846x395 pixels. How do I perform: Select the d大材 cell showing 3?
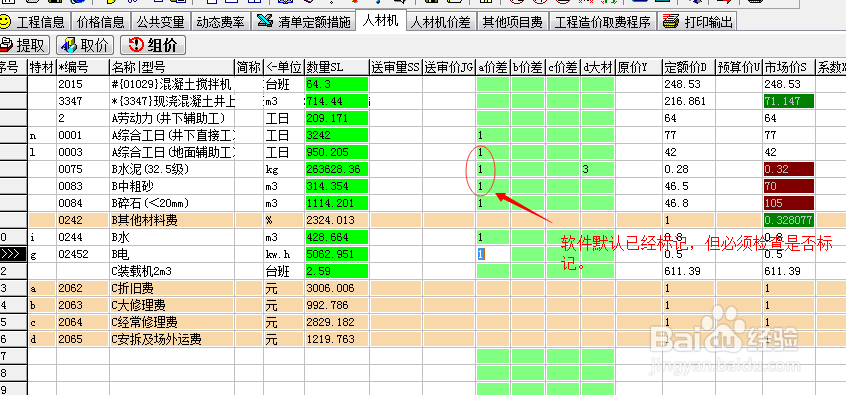point(598,169)
